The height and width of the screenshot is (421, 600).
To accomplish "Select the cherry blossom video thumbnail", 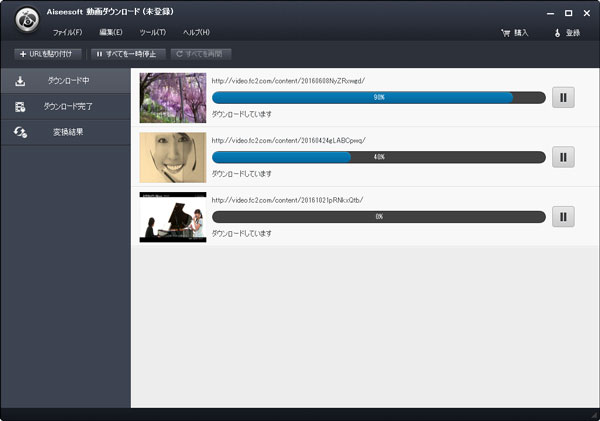I will tap(172, 98).
